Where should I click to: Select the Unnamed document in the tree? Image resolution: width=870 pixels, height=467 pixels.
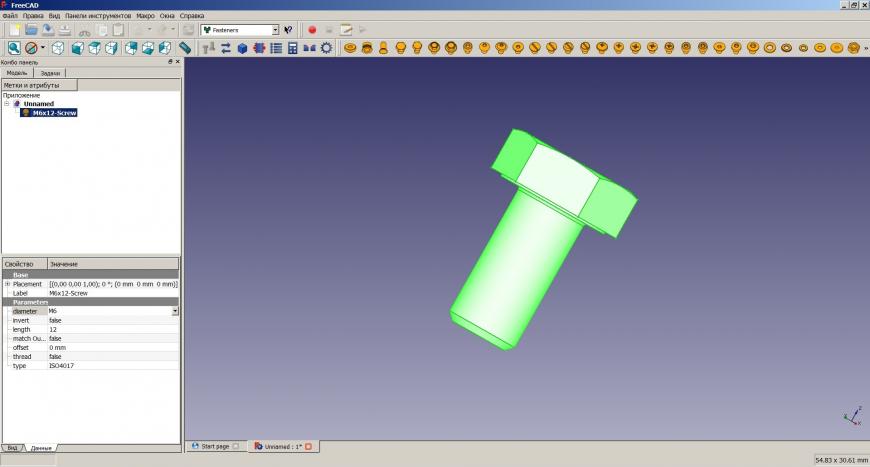[38, 104]
